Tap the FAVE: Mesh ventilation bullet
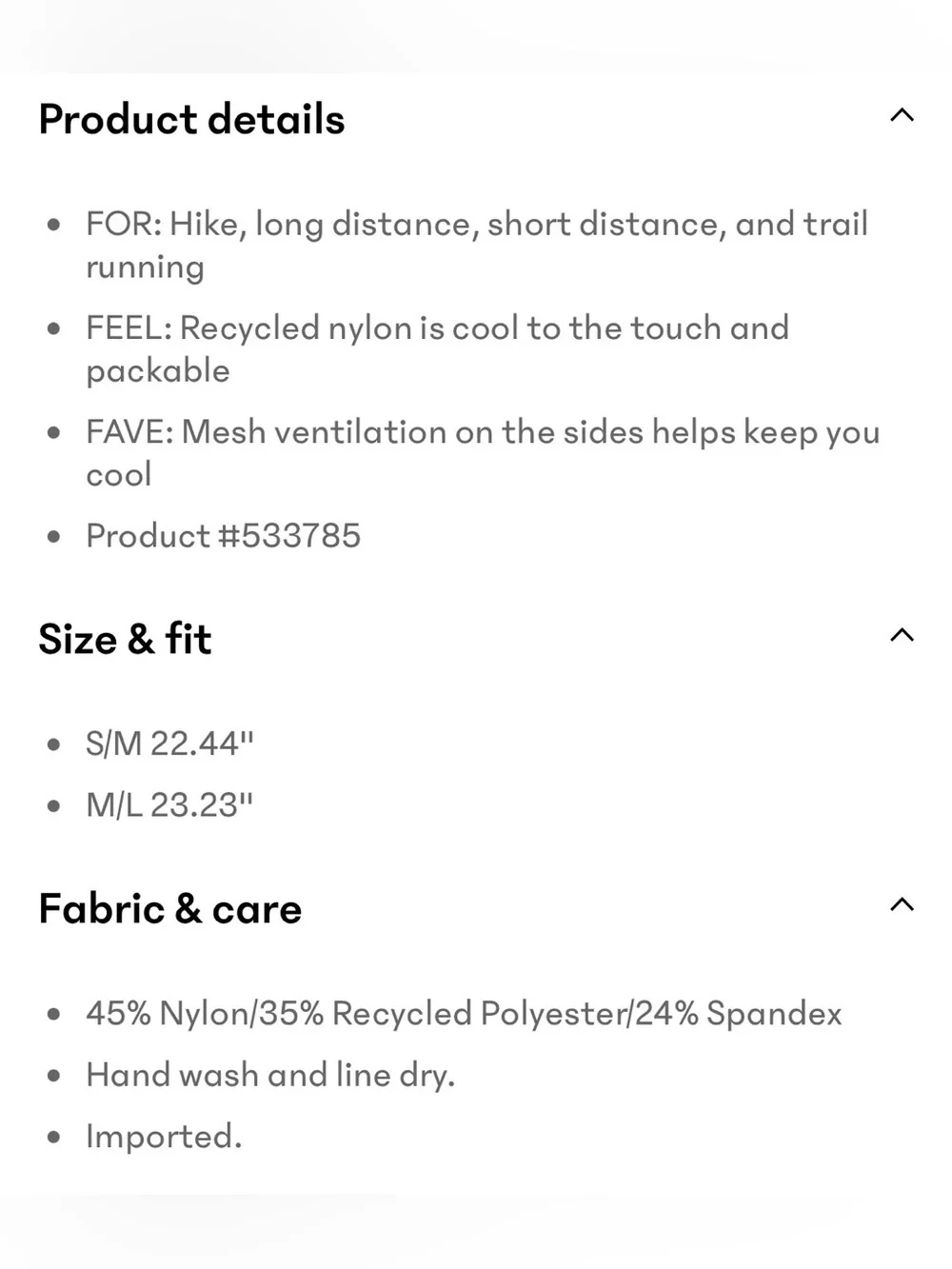952x1269 pixels. [483, 452]
